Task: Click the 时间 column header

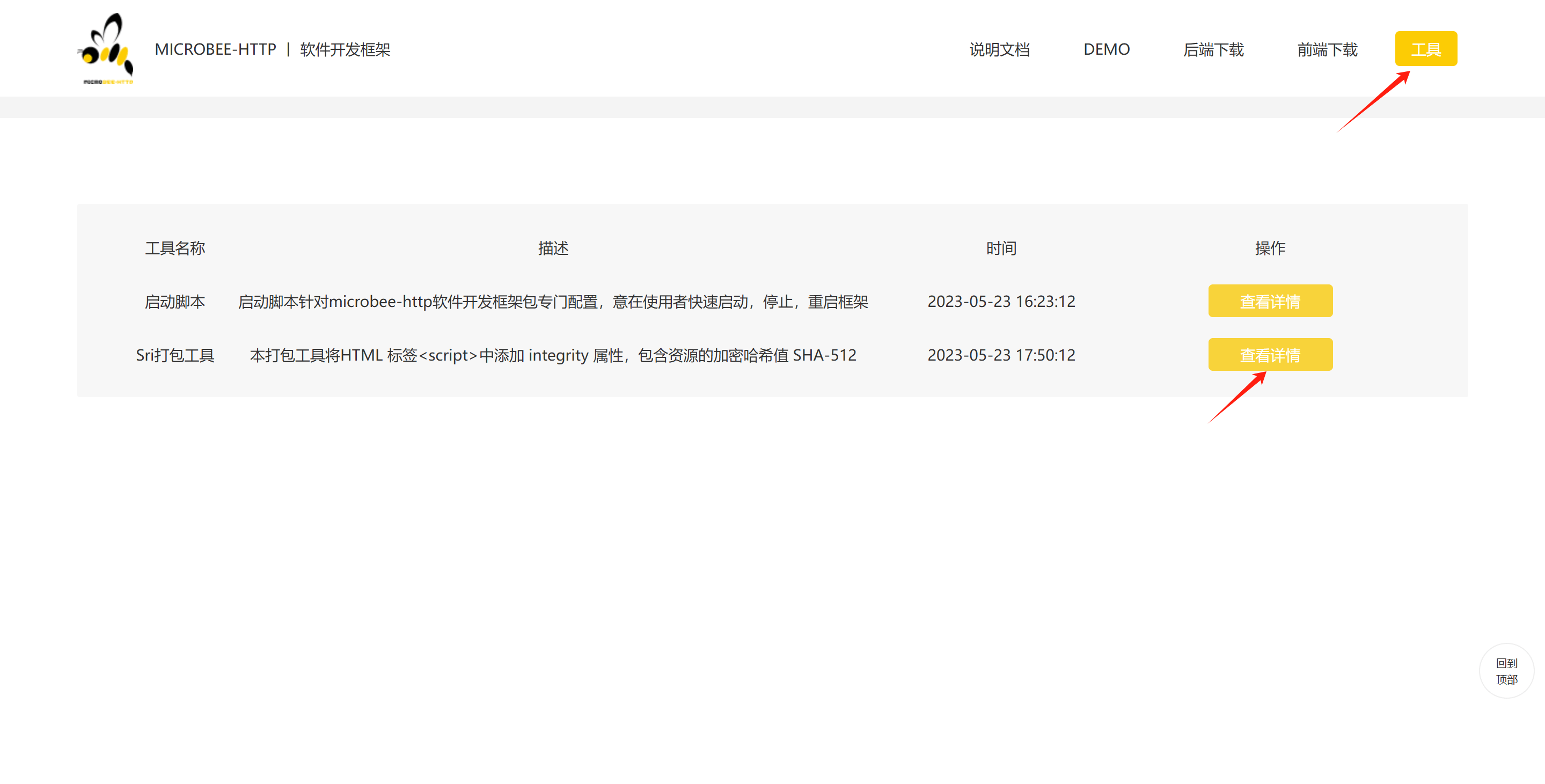Action: pos(1000,248)
